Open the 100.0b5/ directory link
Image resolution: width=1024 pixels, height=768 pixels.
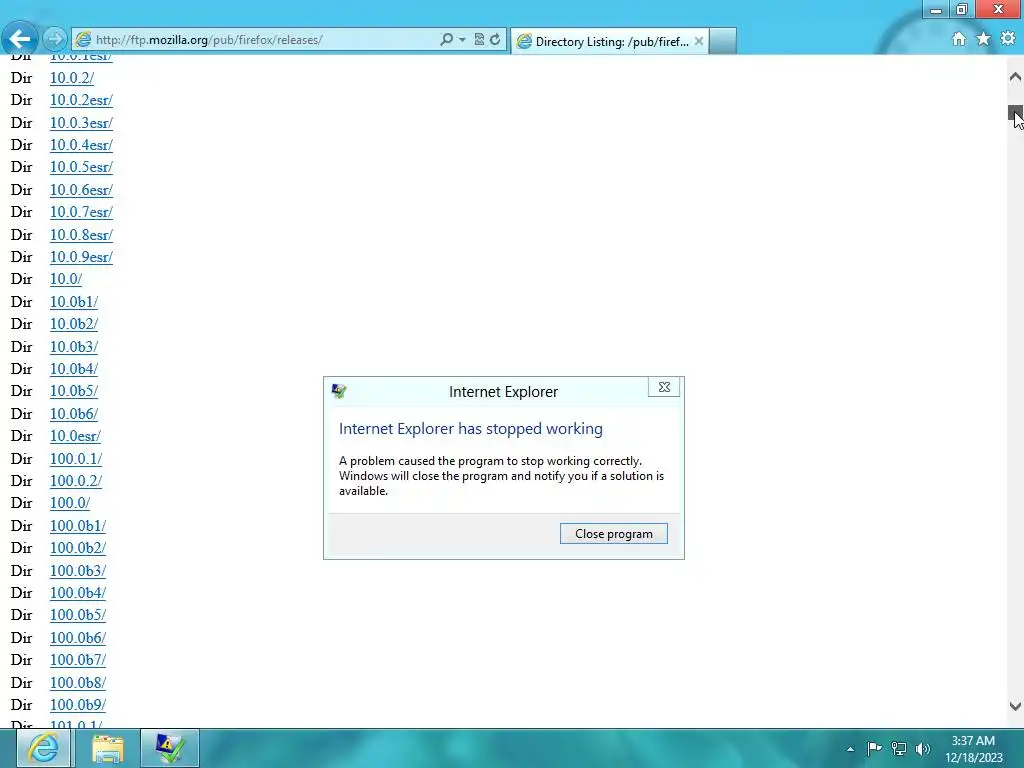78,615
